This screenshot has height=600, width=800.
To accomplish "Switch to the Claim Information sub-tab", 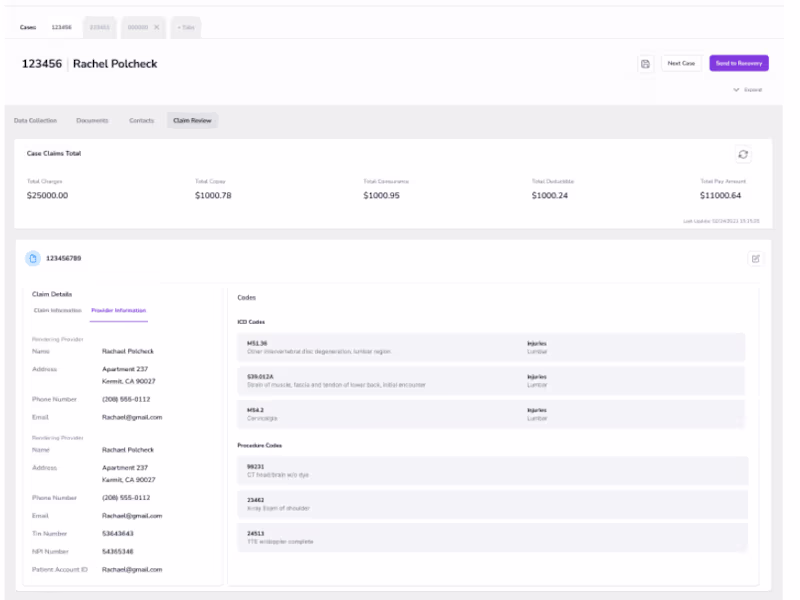I will coord(58,311).
